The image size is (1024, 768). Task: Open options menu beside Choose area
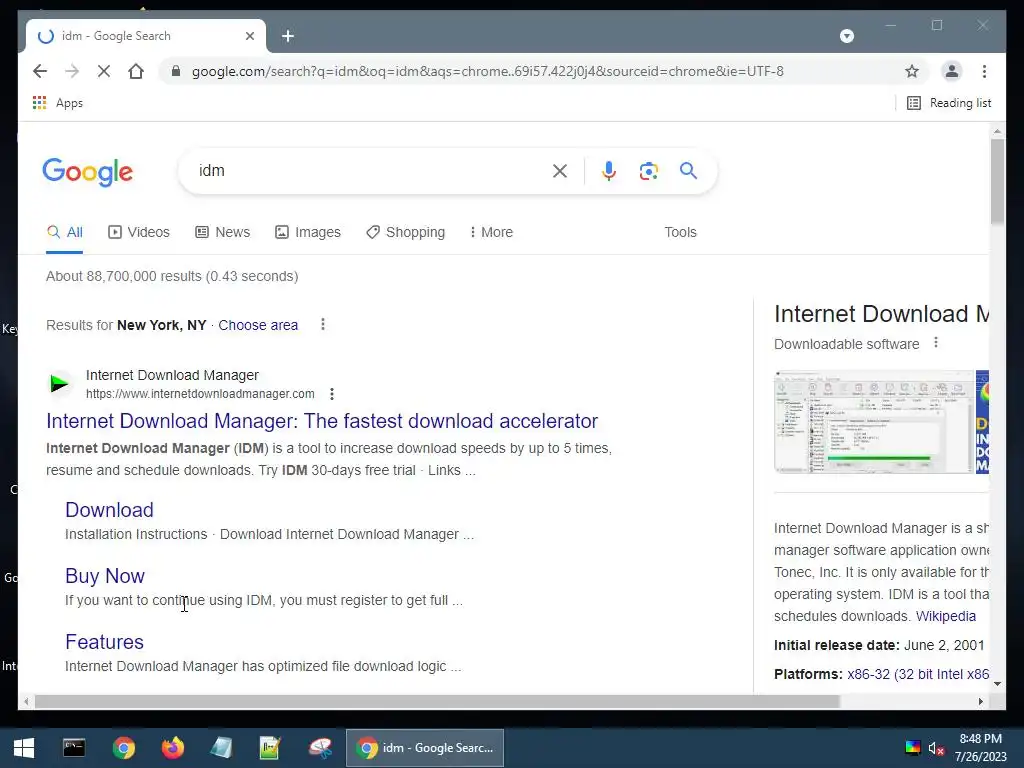[323, 325]
